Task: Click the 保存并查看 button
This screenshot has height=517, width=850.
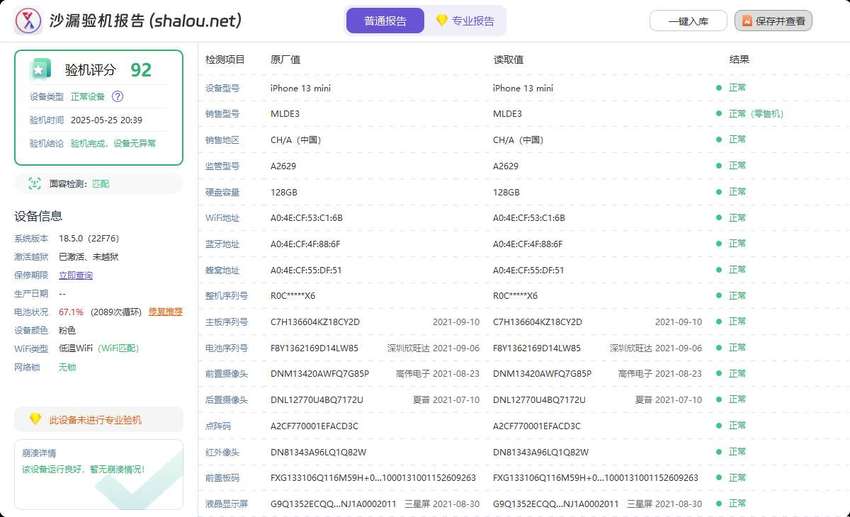Action: 773,21
